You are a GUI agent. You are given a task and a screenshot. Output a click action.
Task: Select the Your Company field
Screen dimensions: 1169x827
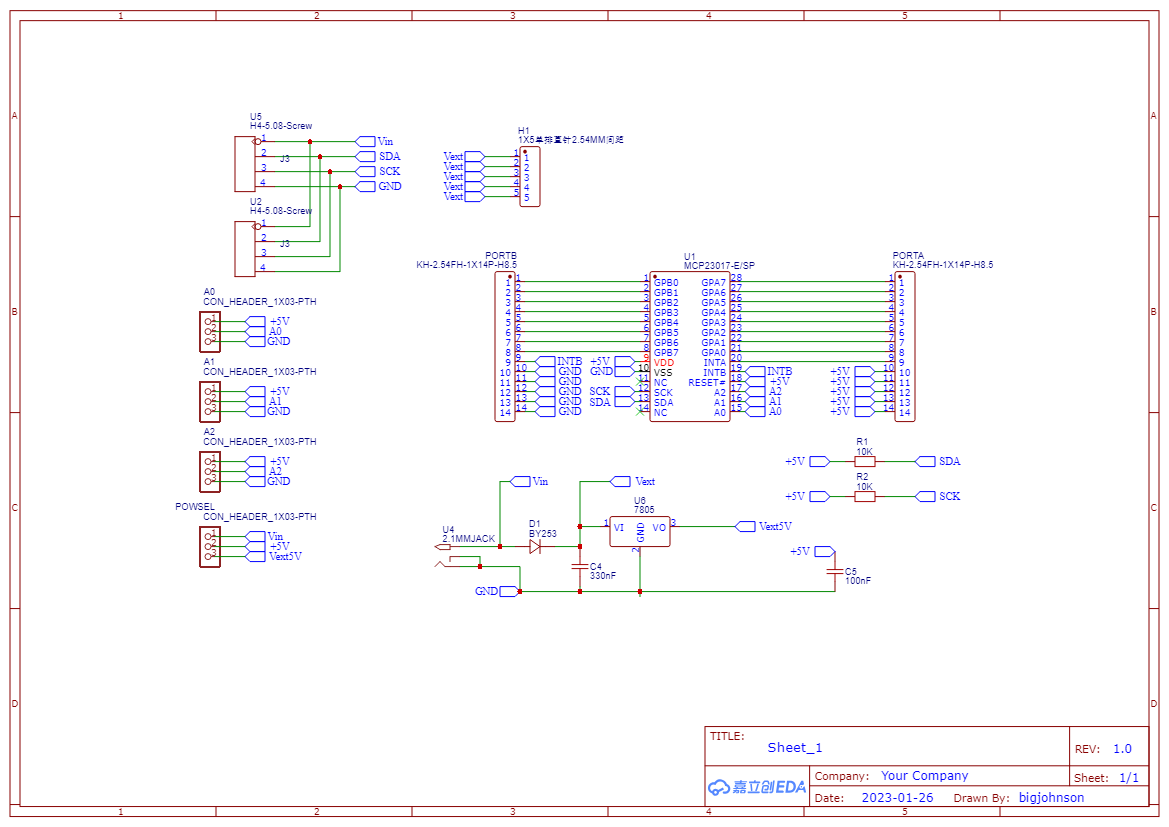(x=924, y=776)
